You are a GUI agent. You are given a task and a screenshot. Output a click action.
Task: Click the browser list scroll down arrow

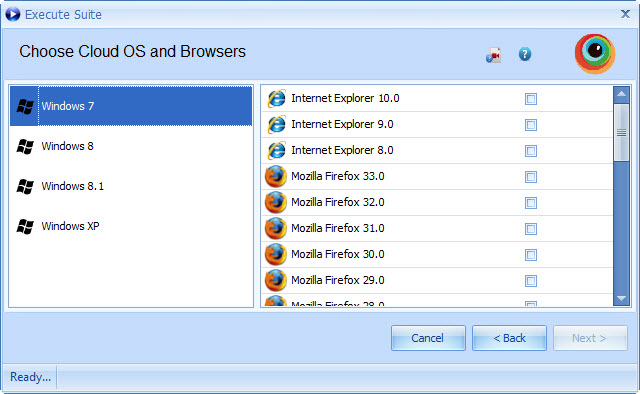click(x=622, y=298)
